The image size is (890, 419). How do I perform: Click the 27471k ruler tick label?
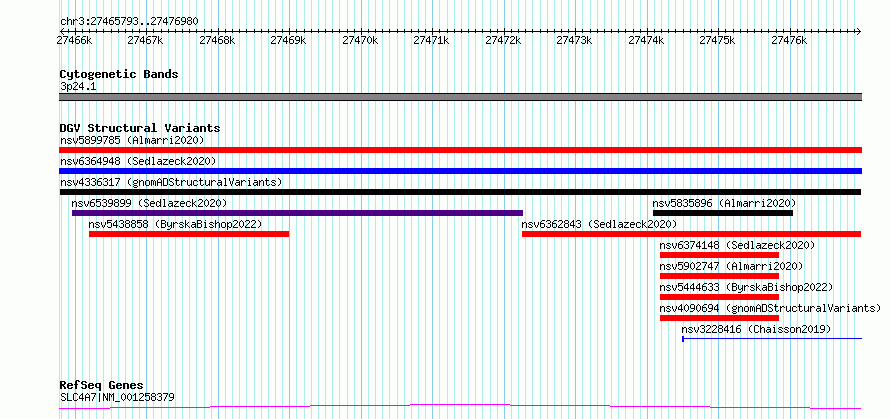[432, 40]
